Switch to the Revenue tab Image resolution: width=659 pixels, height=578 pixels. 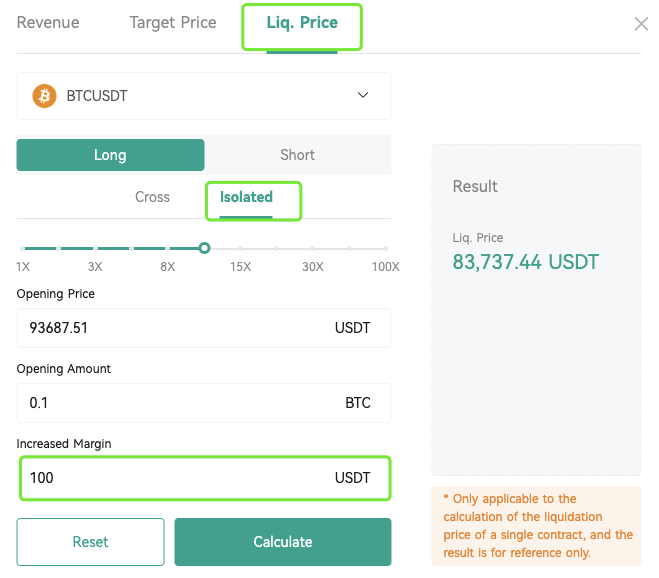click(x=48, y=23)
